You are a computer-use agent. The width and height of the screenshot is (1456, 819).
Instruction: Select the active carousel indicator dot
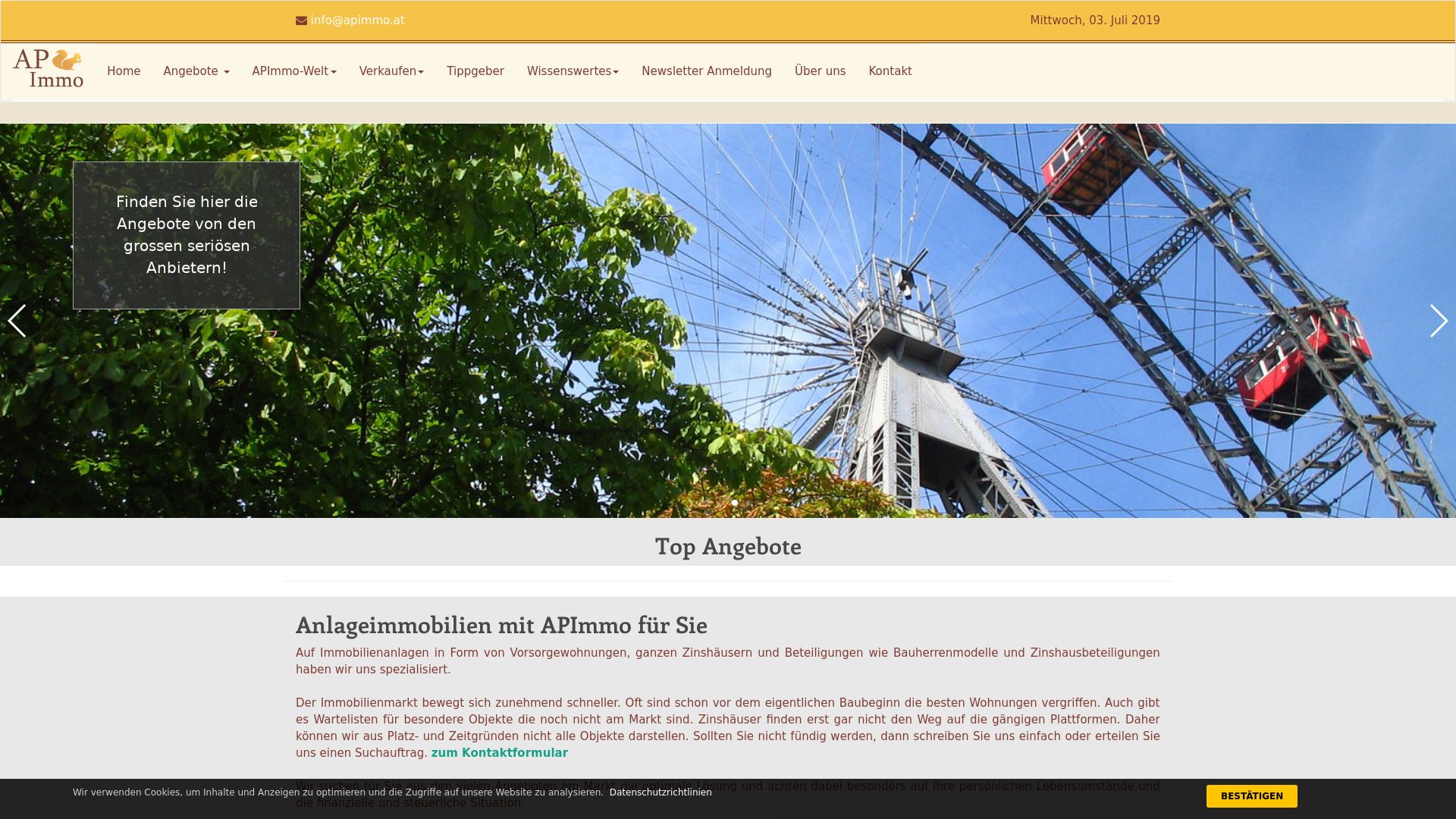point(735,503)
